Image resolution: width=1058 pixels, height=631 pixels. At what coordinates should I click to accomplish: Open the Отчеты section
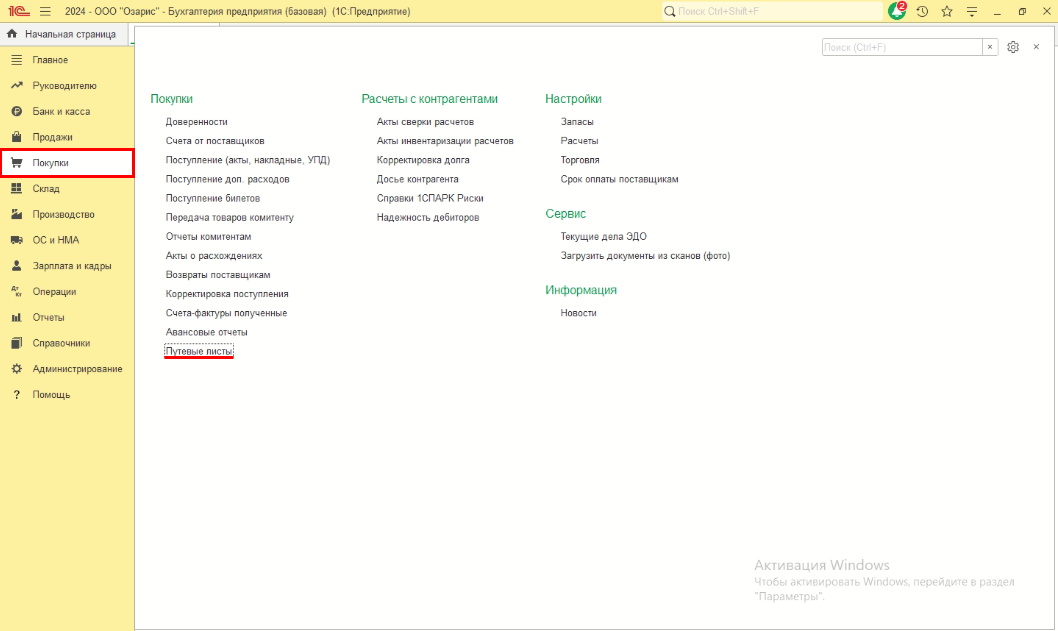click(x=49, y=317)
